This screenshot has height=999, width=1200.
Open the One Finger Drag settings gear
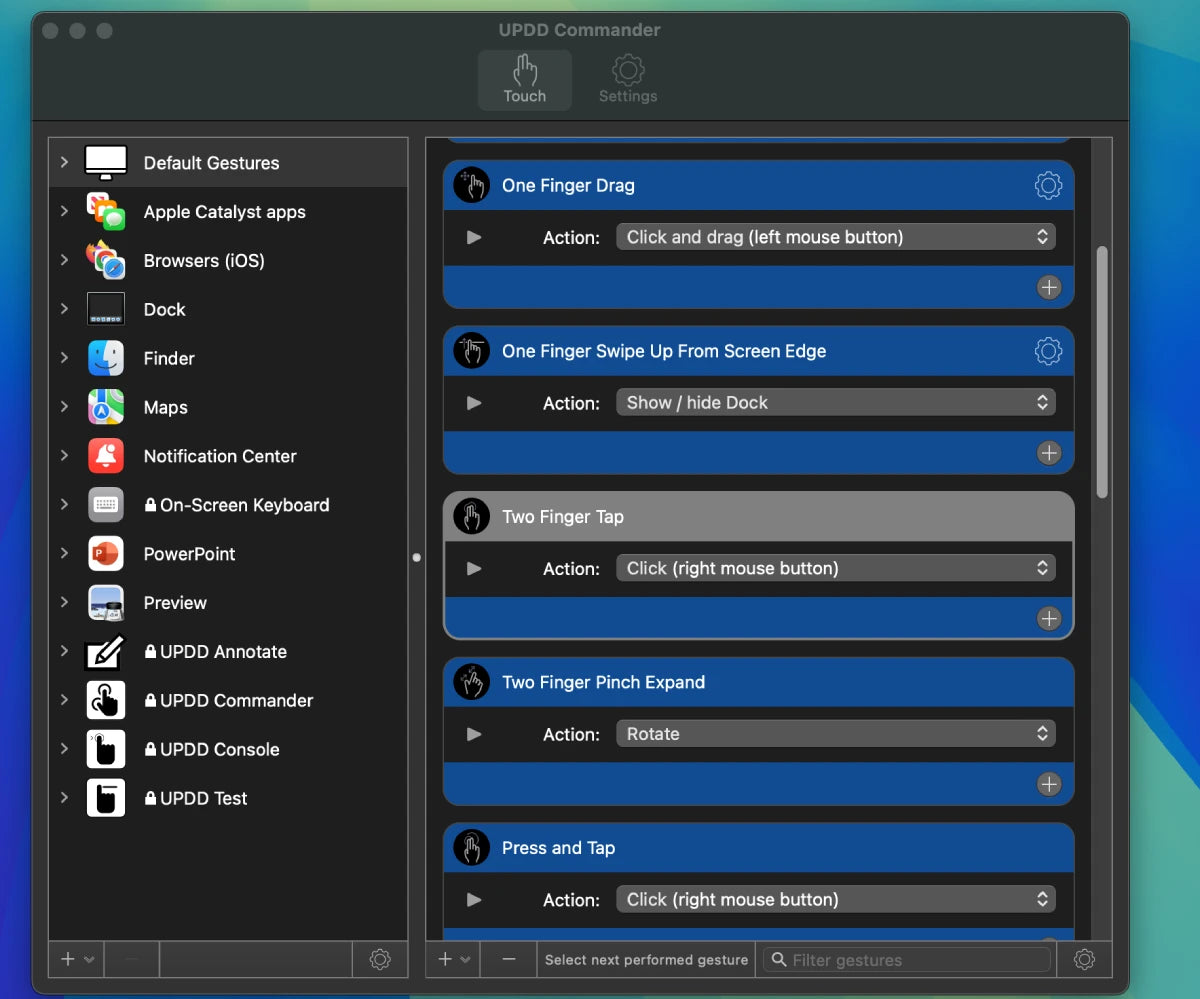click(x=1048, y=185)
